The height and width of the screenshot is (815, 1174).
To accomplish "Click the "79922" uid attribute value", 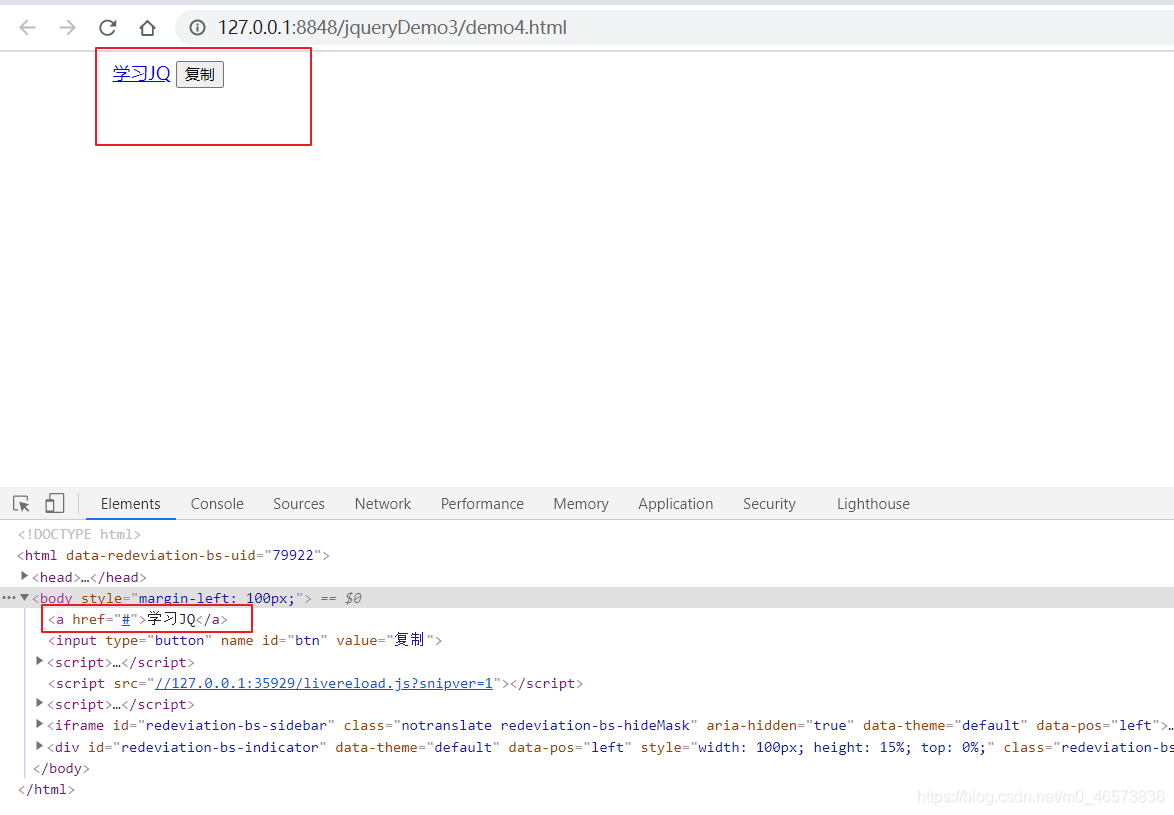I will [x=293, y=555].
